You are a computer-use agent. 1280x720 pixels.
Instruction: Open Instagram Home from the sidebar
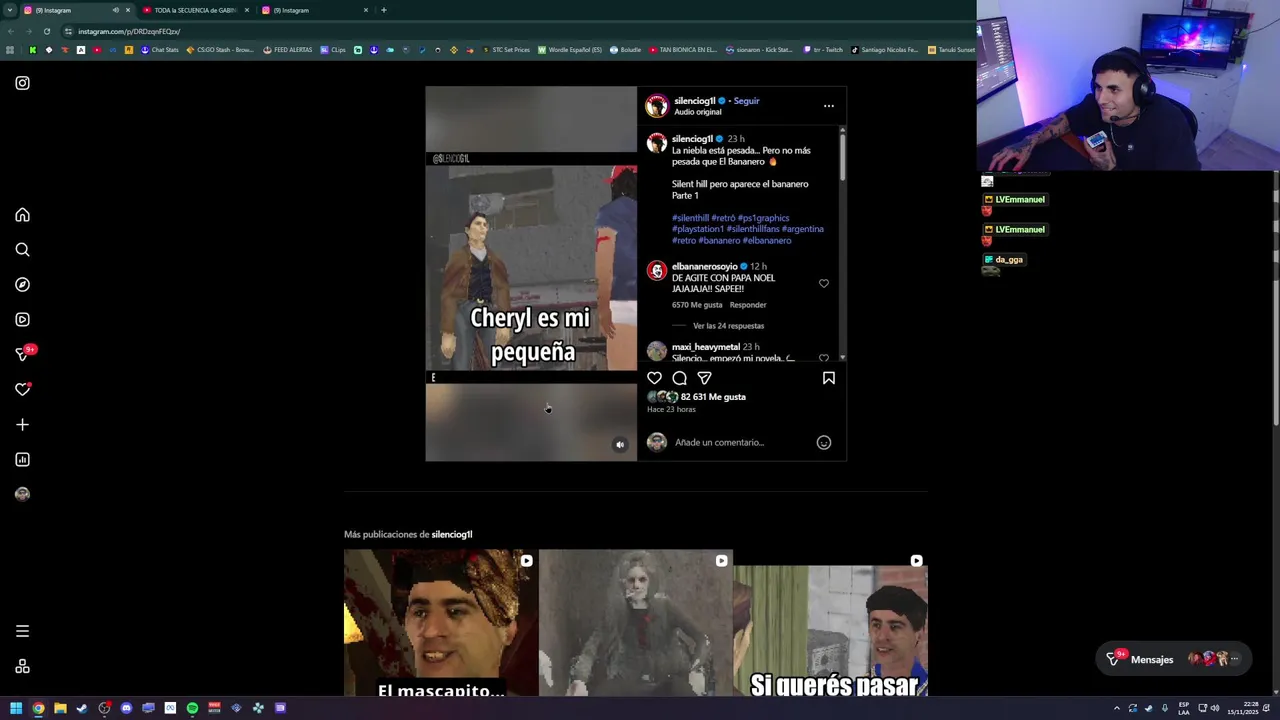coord(22,215)
